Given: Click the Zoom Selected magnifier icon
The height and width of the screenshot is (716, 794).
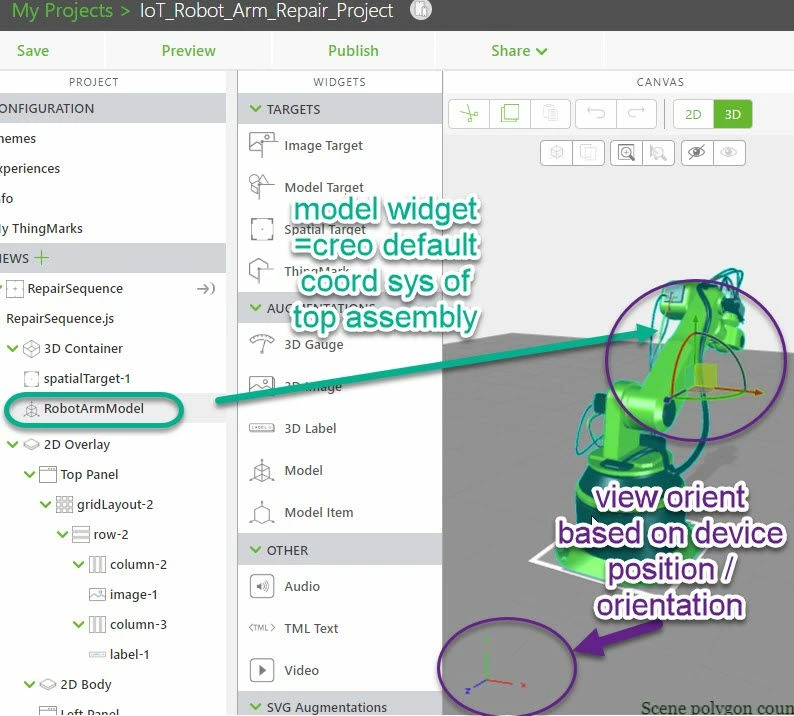Looking at the screenshot, I should [658, 152].
